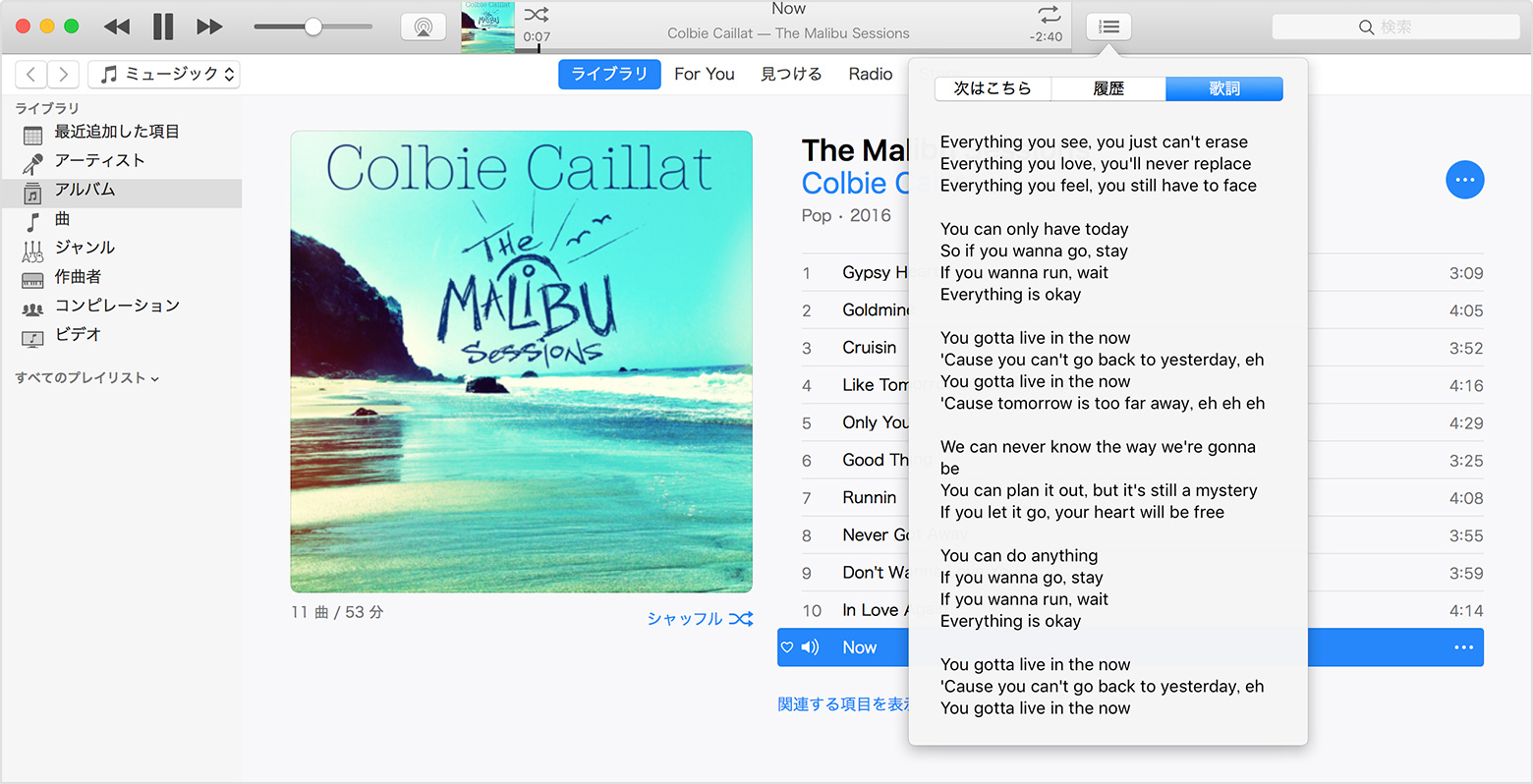Open the Up Next queue popover
The height and width of the screenshot is (784, 1533).
[x=1108, y=26]
